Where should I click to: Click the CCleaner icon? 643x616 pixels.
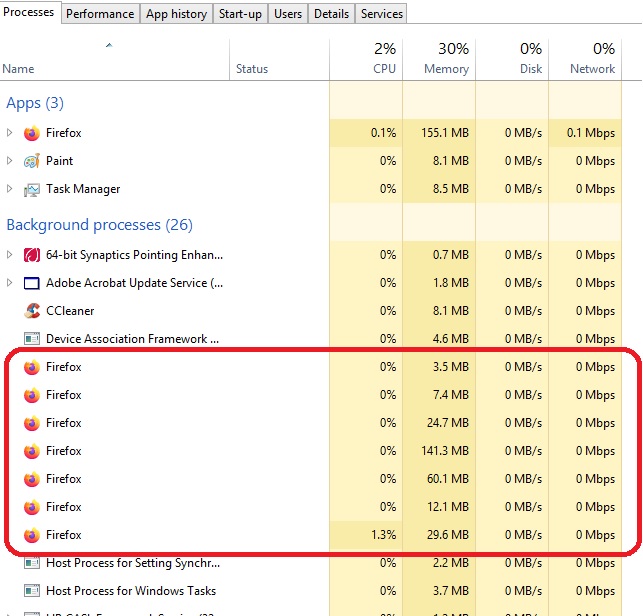click(x=32, y=311)
